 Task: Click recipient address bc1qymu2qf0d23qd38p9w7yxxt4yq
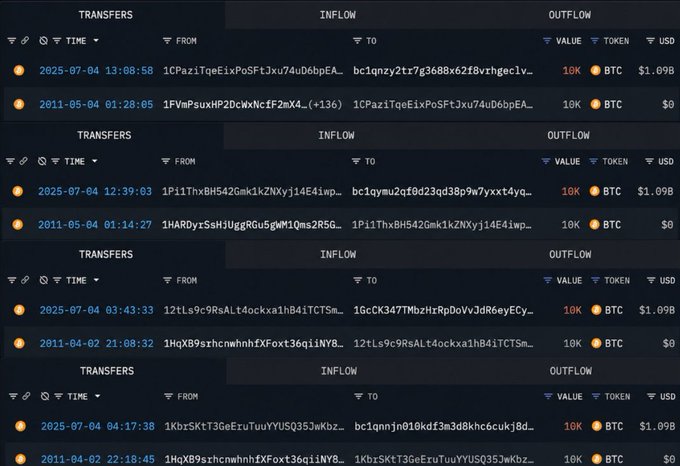coord(441,191)
